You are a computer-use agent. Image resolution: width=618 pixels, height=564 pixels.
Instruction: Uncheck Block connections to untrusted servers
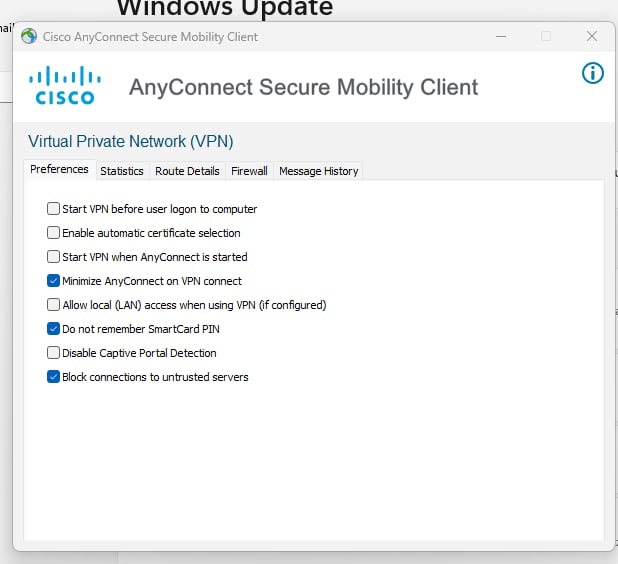click(53, 377)
